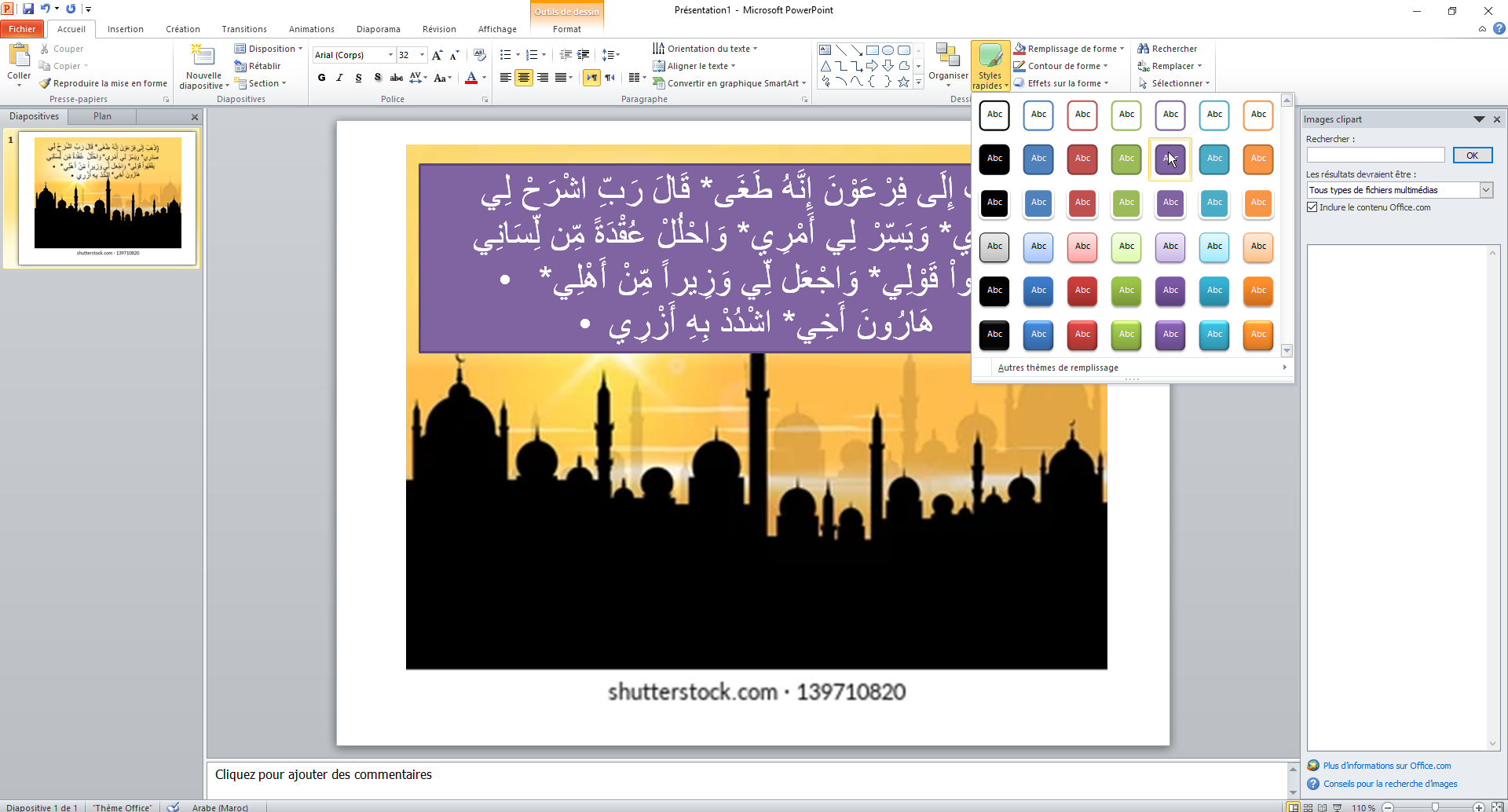The height and width of the screenshot is (812, 1508).
Task: Choose the highlighted purple quick style
Action: [1170, 159]
